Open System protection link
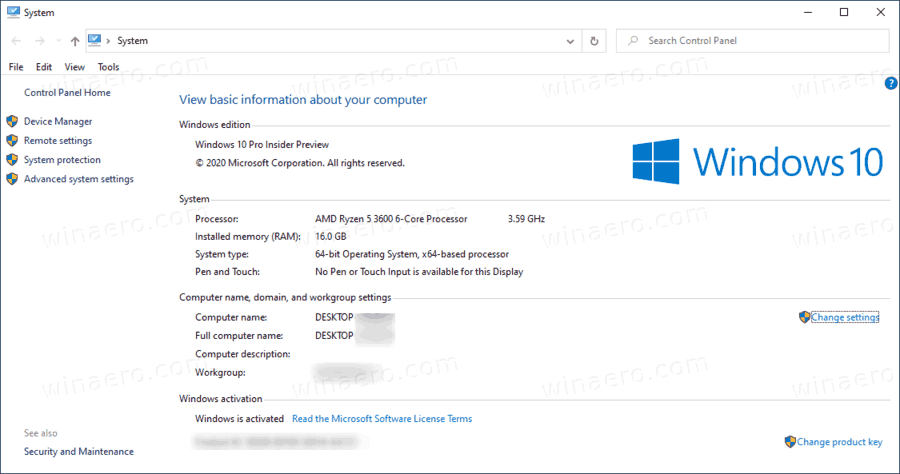Screen dimensions: 900x474 tap(62, 160)
